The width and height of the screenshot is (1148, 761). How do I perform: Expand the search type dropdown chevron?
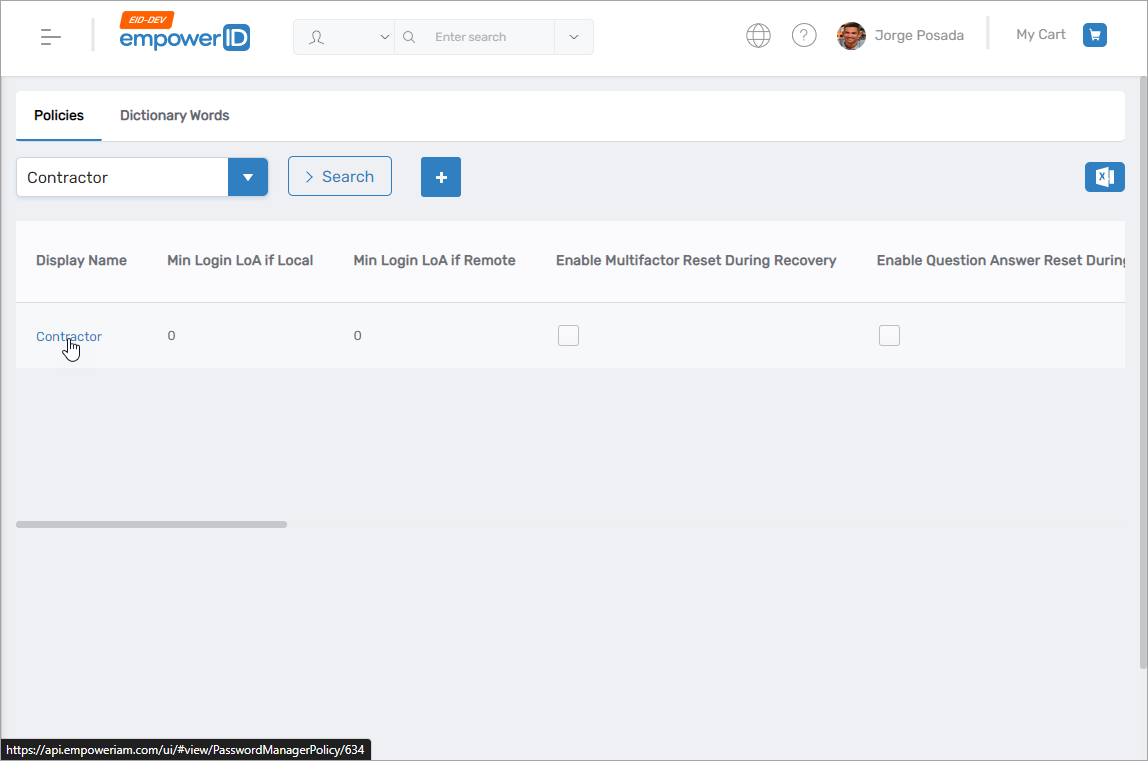coord(383,36)
